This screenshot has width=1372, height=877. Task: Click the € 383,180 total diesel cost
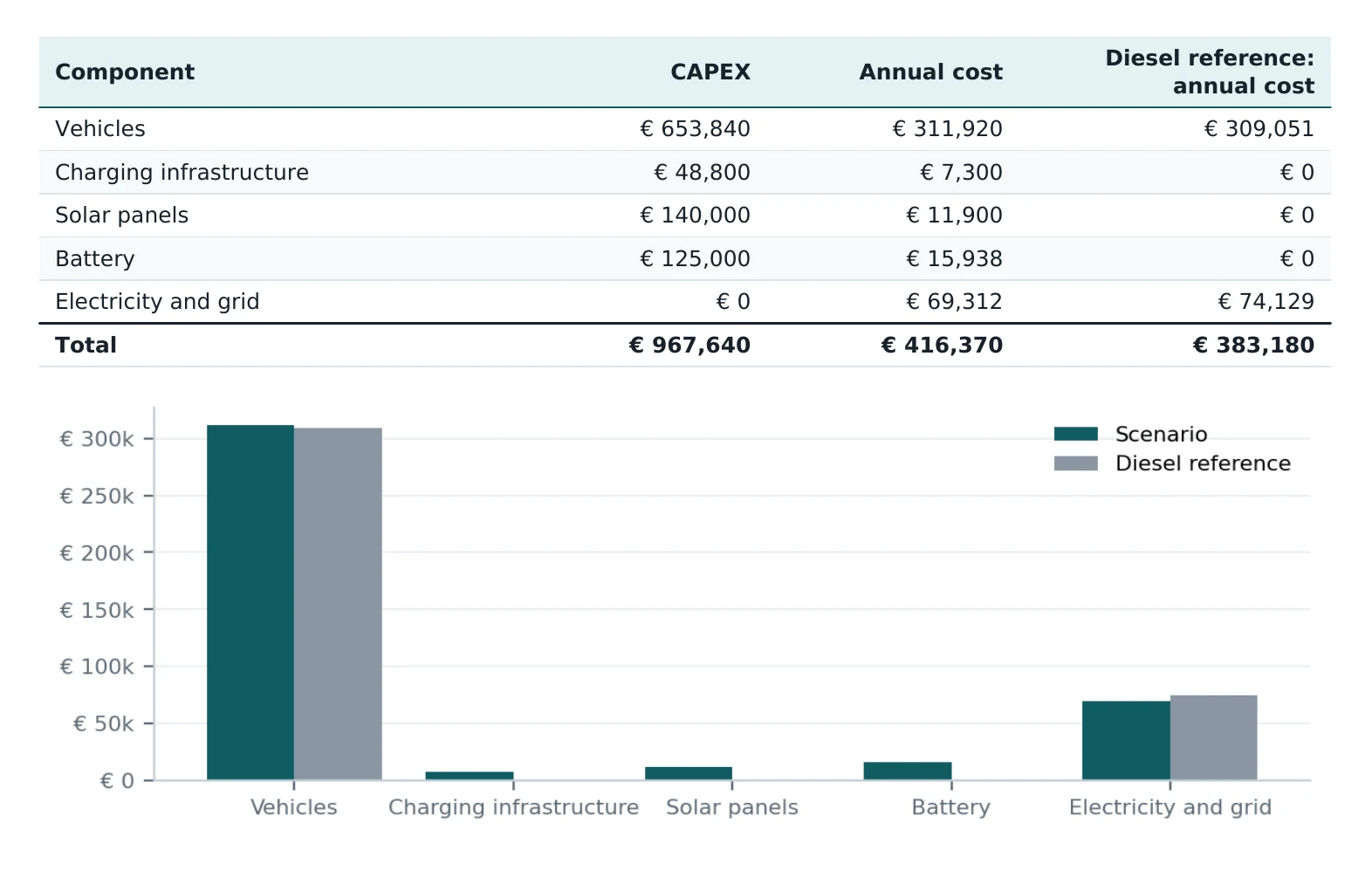tap(1253, 345)
